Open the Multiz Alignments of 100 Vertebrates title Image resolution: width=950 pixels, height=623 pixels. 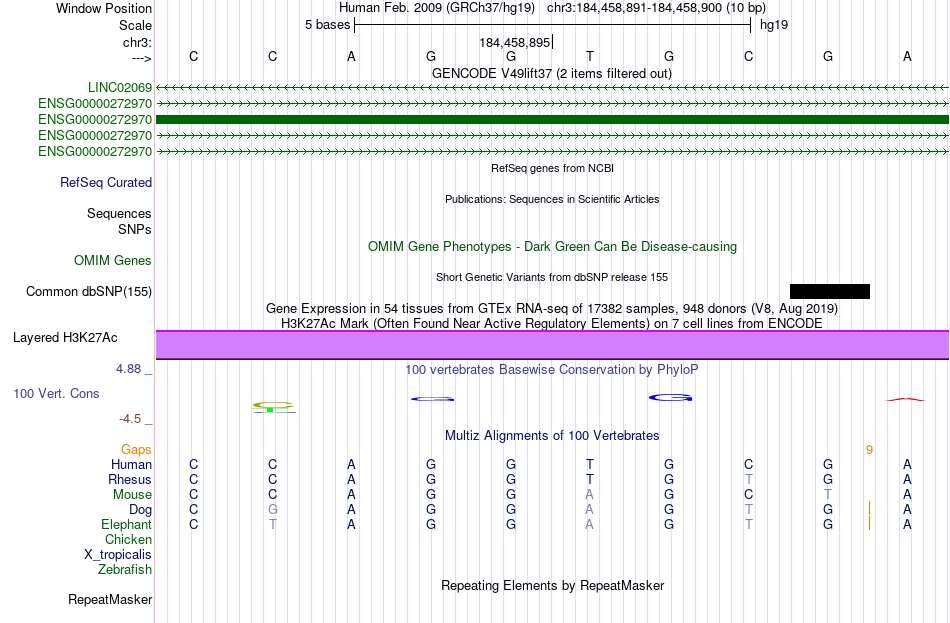tap(552, 436)
